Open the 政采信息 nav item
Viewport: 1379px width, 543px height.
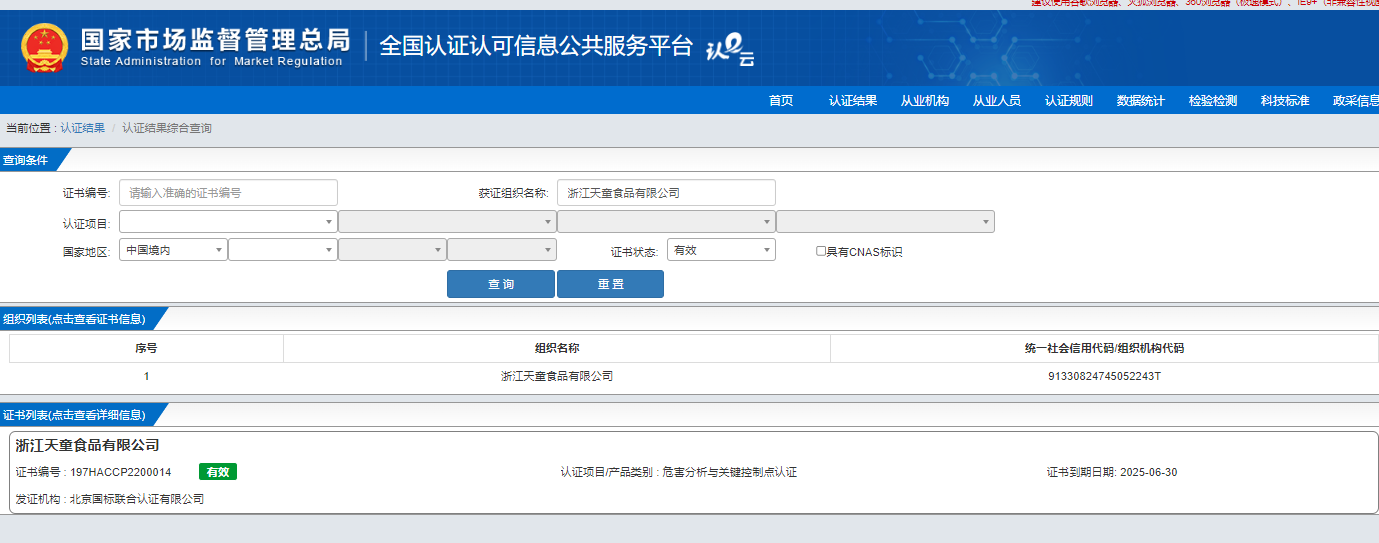[x=1355, y=101]
